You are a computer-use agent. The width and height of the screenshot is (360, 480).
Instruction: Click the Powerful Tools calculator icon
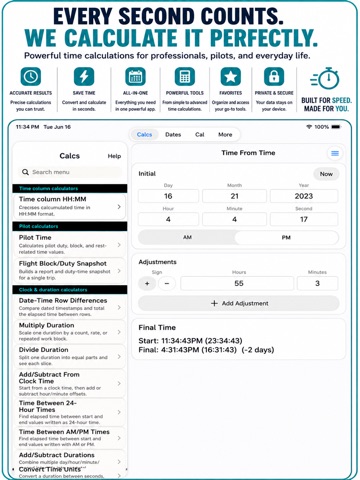click(x=185, y=76)
